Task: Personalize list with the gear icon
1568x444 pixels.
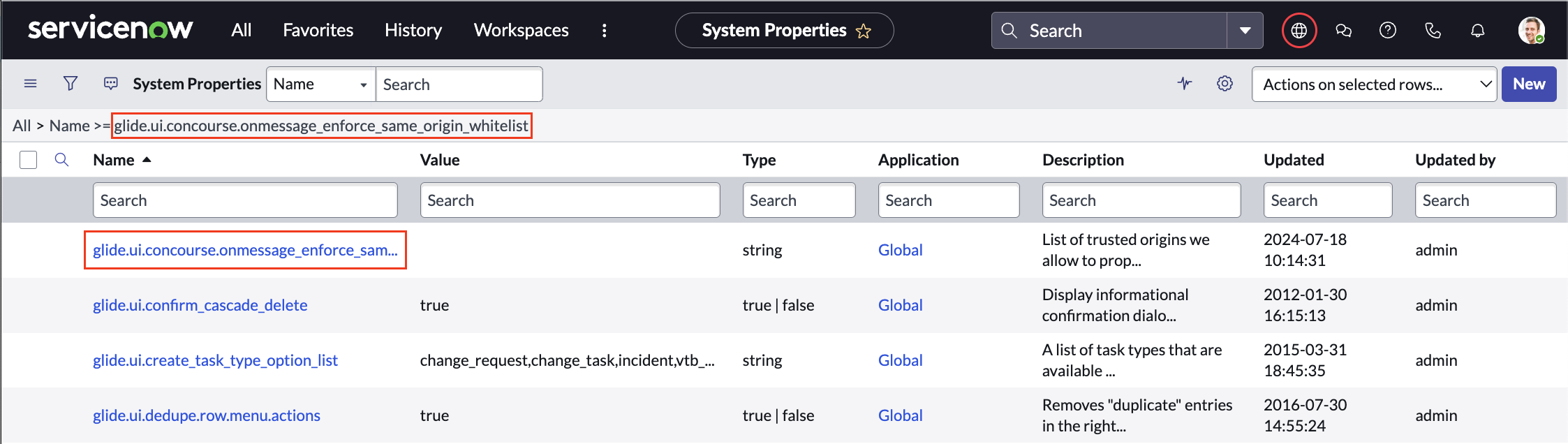Action: tap(1225, 84)
